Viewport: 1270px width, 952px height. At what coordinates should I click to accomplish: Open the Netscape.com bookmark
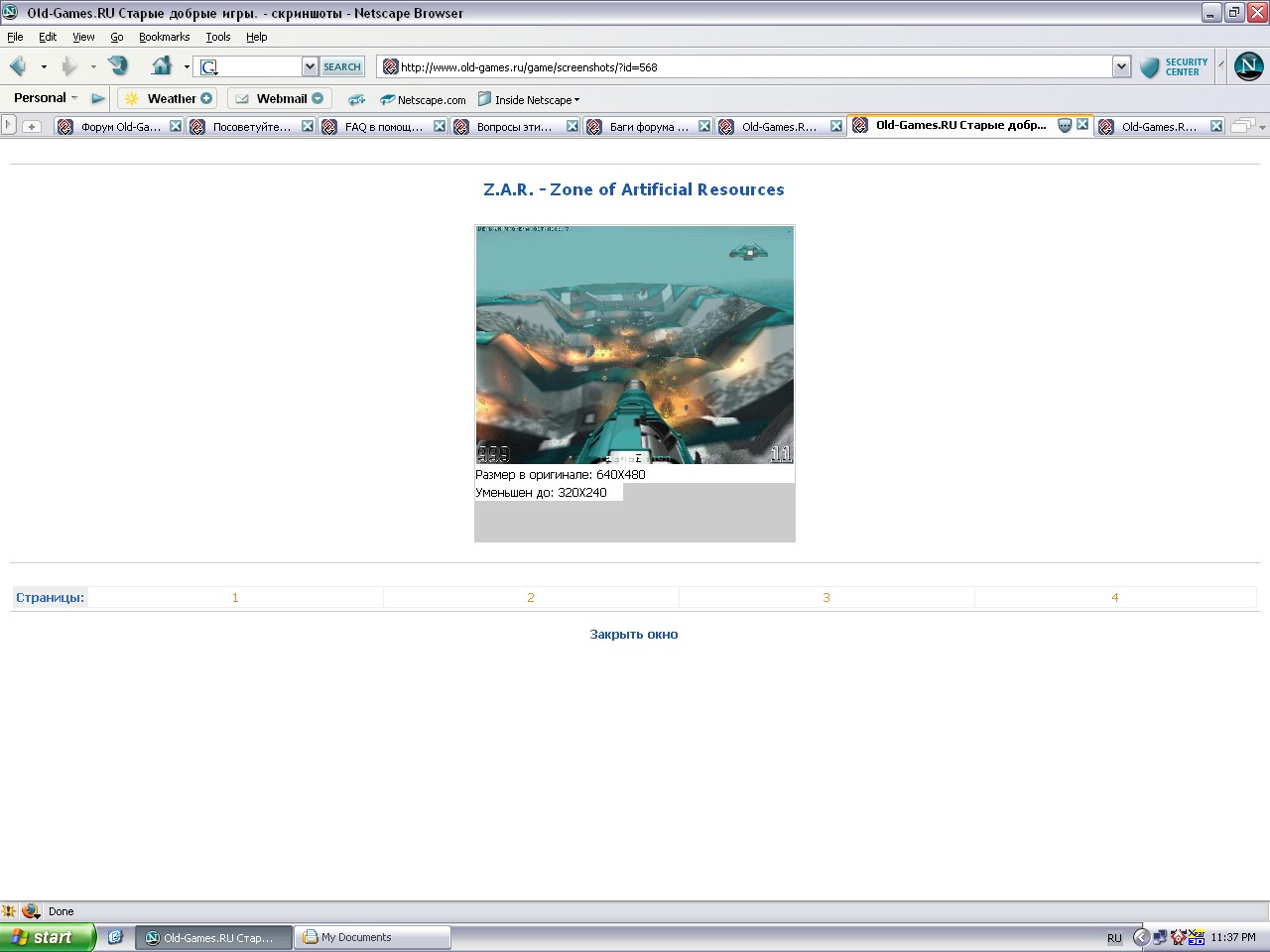424,99
